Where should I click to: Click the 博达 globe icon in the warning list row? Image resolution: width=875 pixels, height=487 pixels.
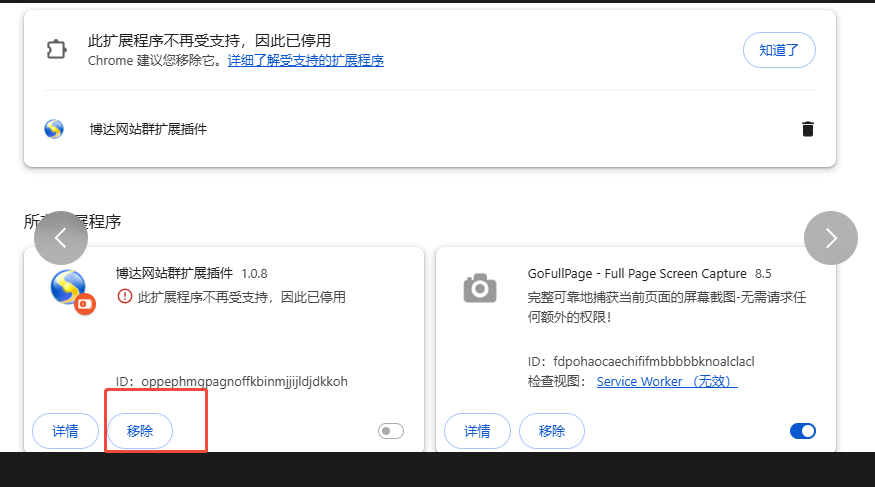[x=54, y=129]
